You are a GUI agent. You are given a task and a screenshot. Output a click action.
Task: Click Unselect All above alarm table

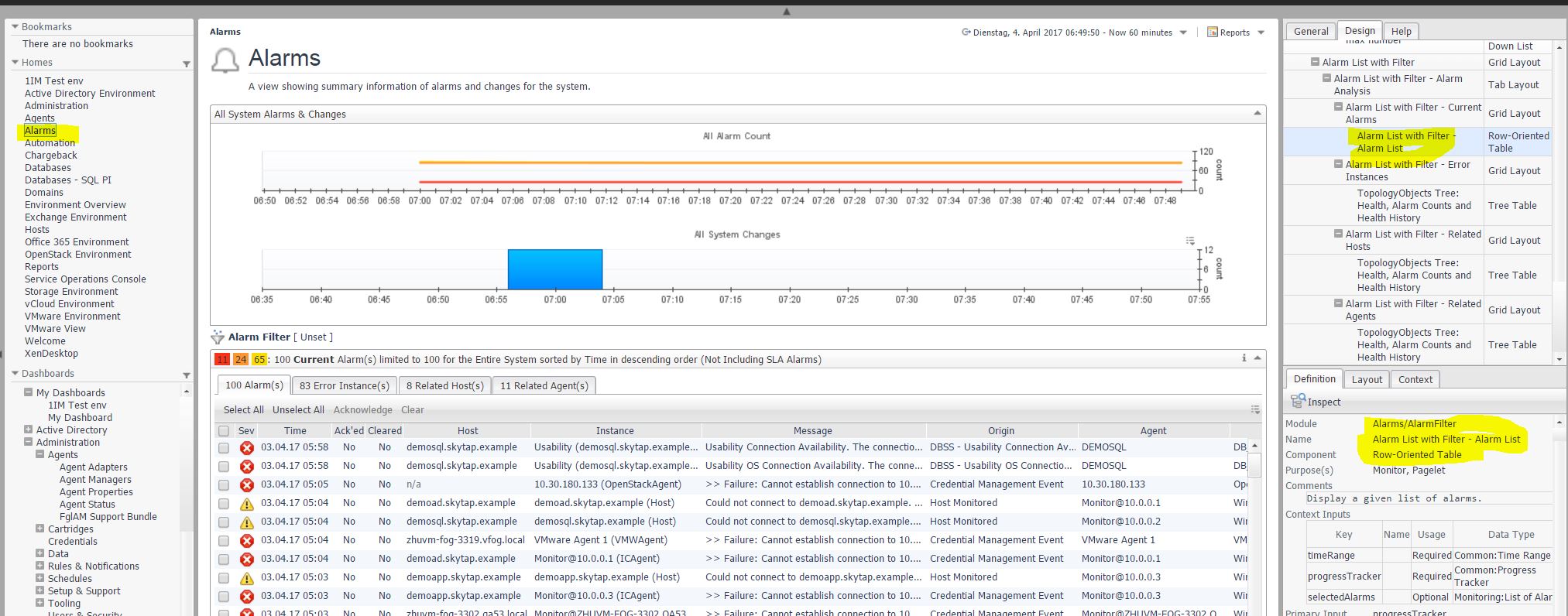click(x=298, y=410)
